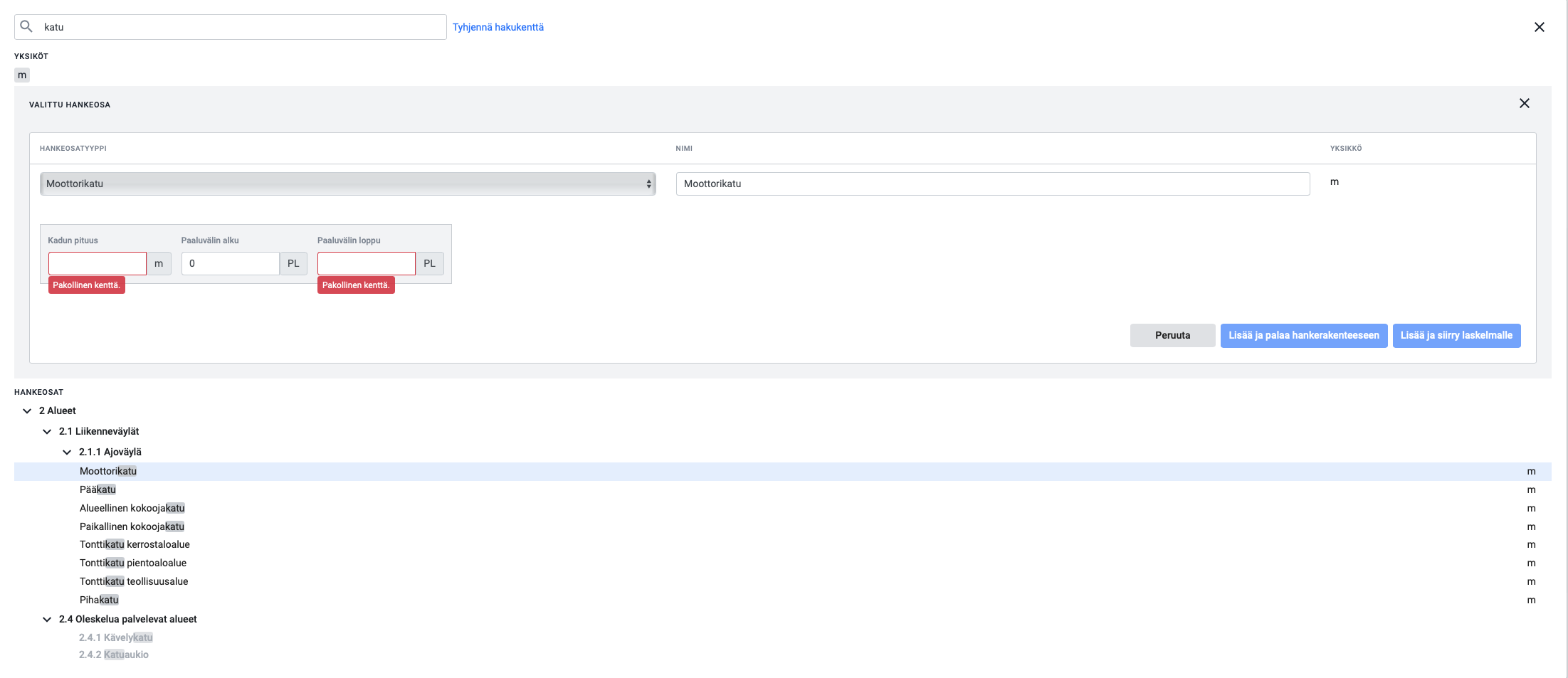
Task: Click the 2 Alueet label
Action: [58, 410]
